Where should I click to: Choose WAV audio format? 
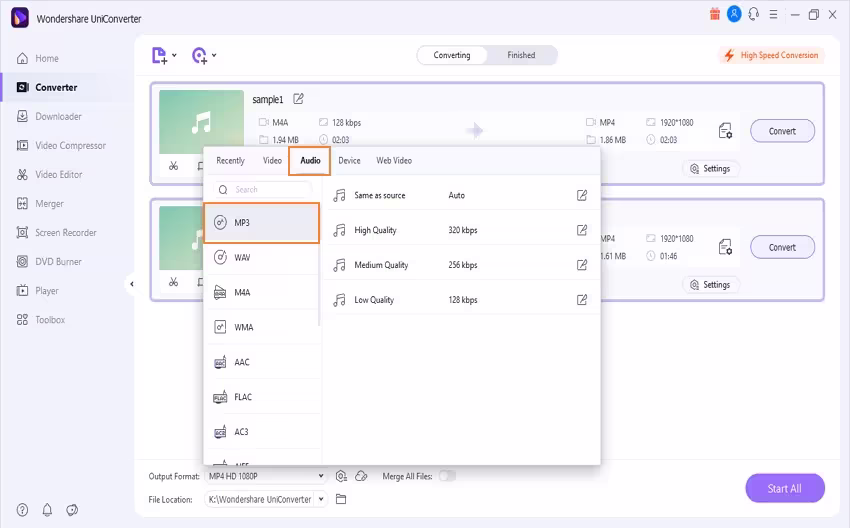coord(262,257)
